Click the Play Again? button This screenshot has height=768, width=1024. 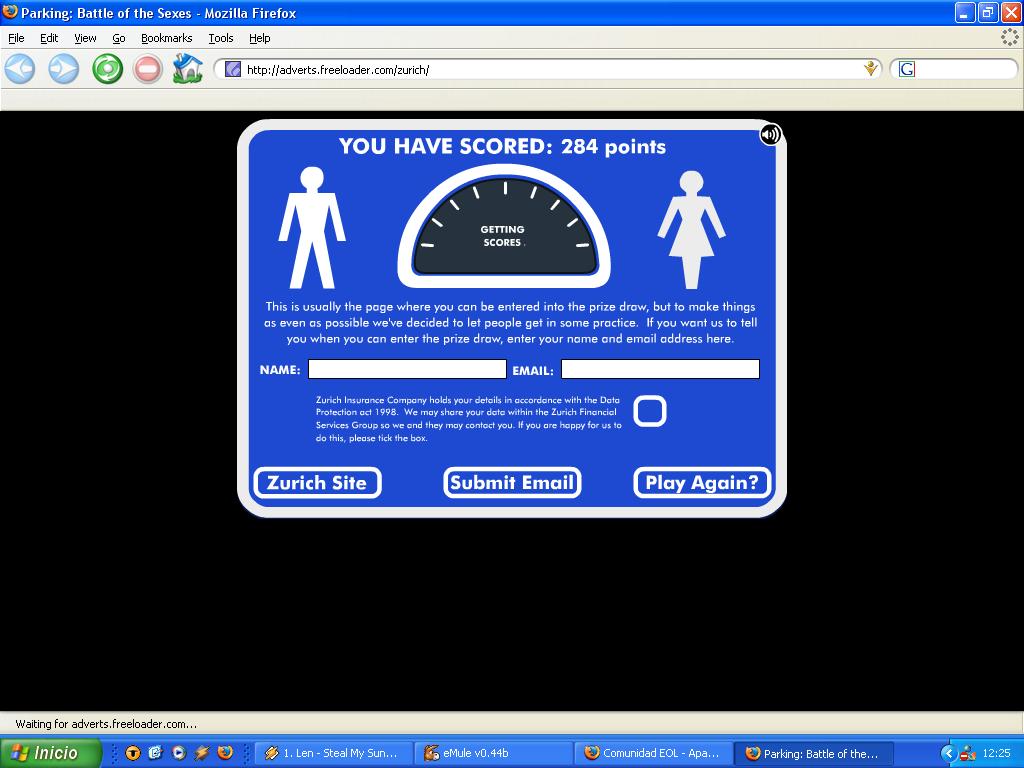[x=702, y=483]
